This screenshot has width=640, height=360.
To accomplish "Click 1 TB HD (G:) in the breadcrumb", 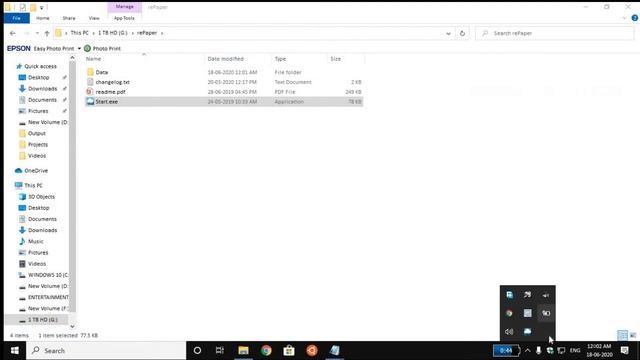I will [x=112, y=33].
